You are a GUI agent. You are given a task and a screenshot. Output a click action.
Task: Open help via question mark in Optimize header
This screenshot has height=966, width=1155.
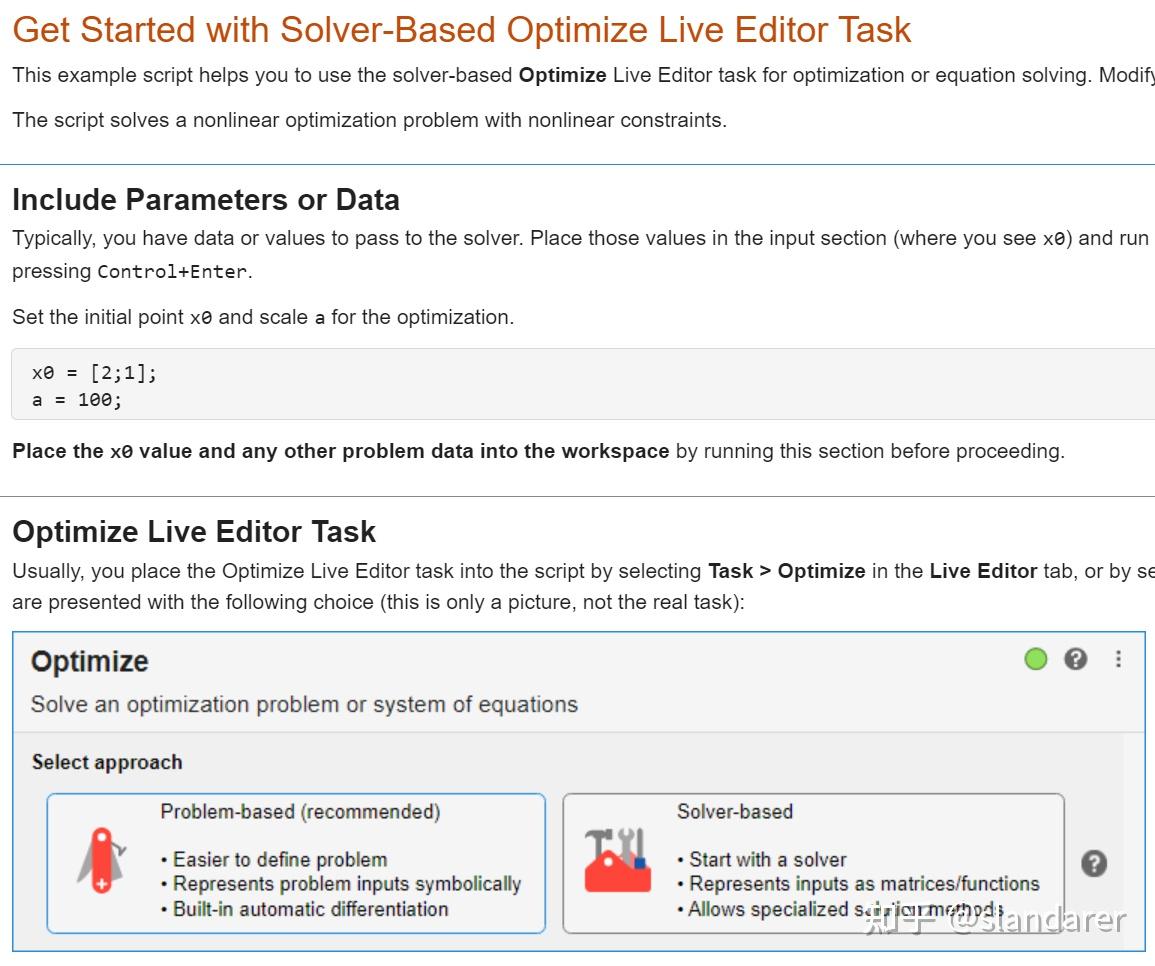pyautogui.click(x=1076, y=659)
